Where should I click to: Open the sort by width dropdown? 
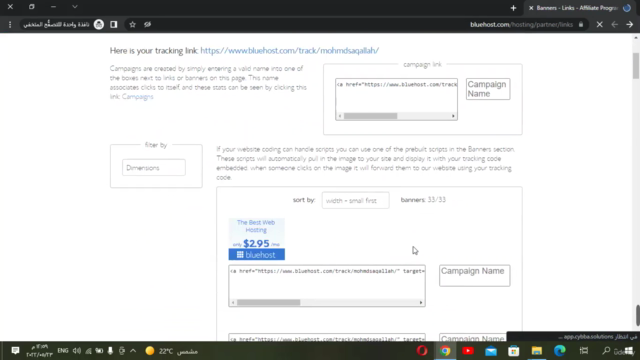pyautogui.click(x=355, y=200)
